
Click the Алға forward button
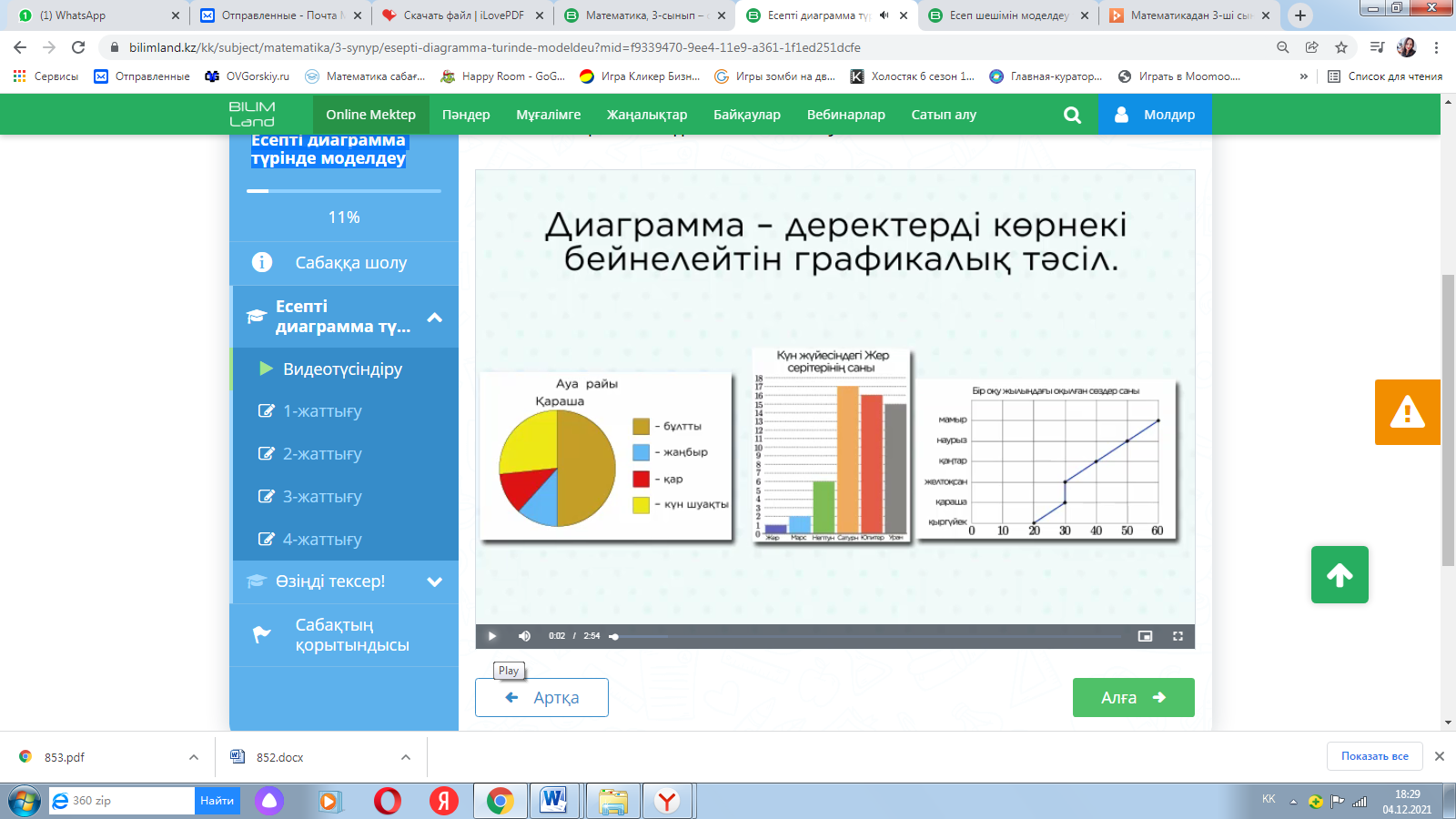[x=1133, y=698]
